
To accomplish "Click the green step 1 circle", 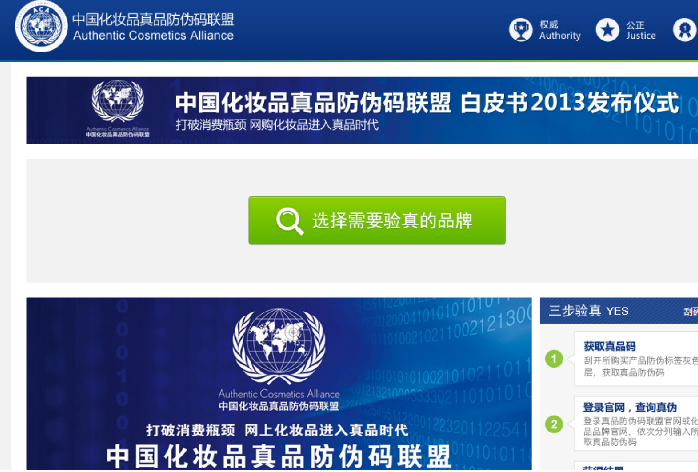I will [554, 359].
